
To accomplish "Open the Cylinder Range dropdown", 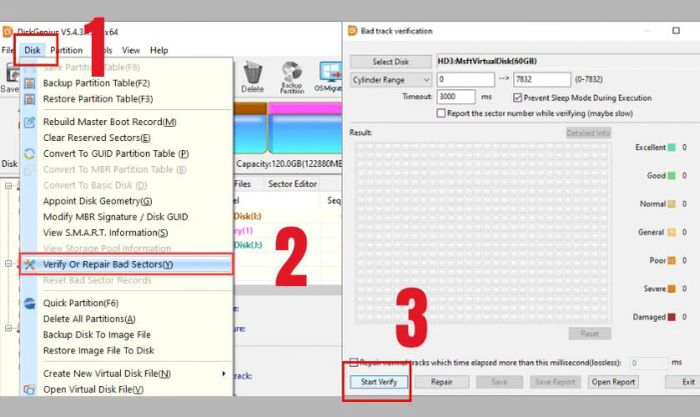I will [391, 80].
